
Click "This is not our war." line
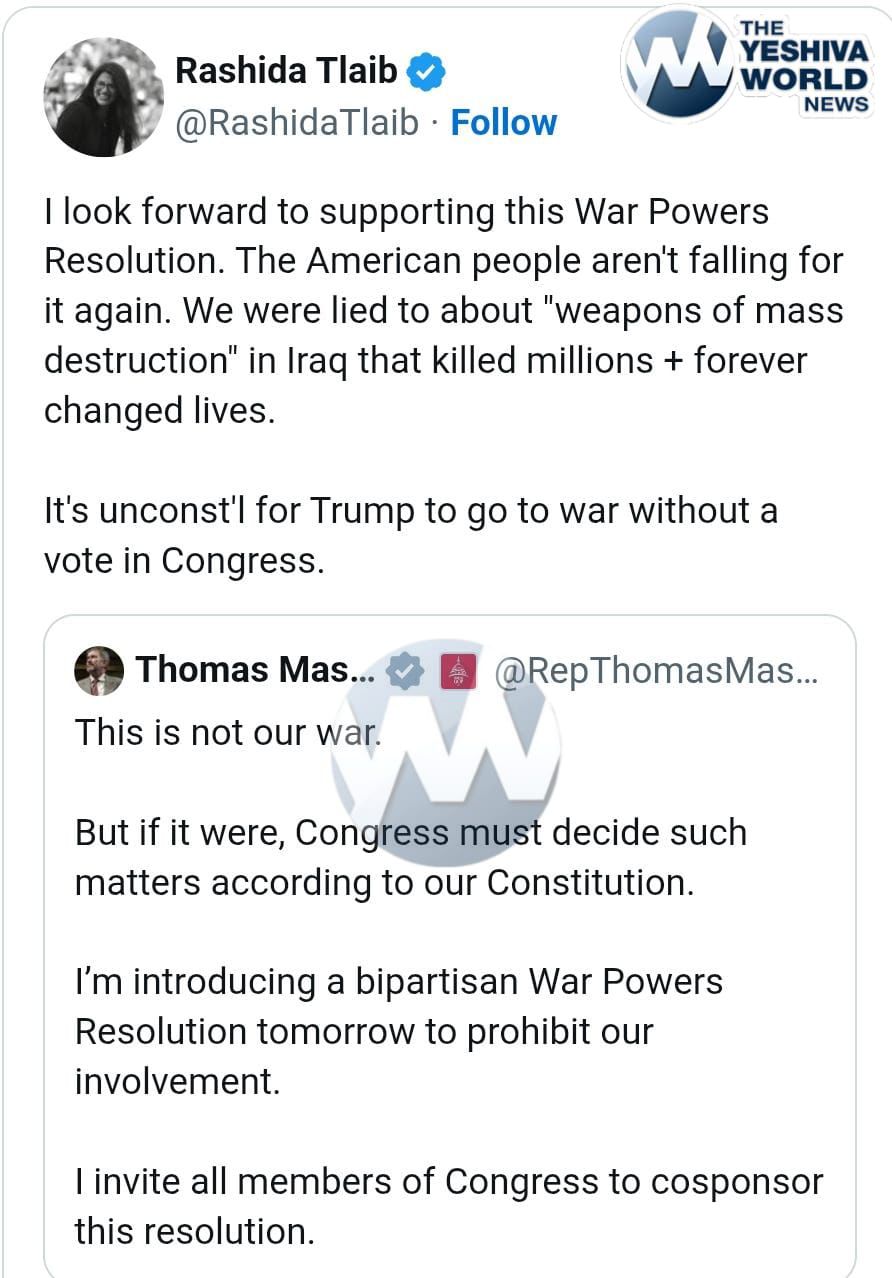[228, 731]
